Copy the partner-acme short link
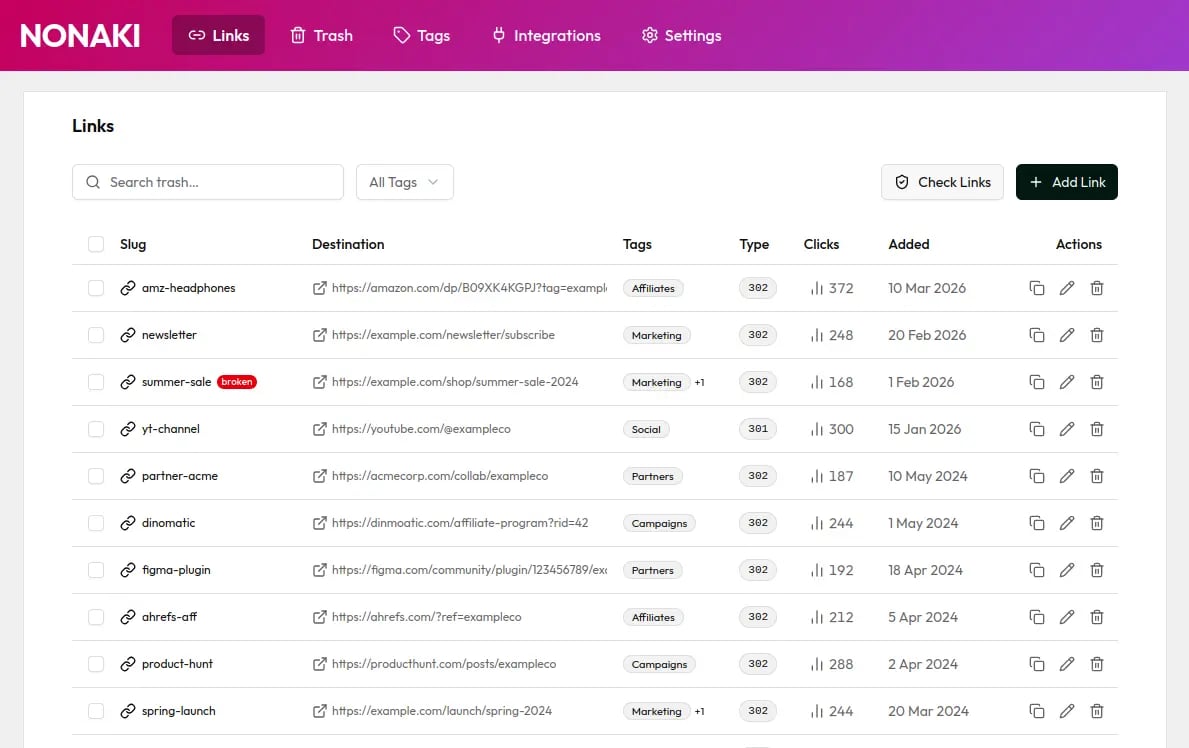Screen dimensions: 1189x748 (x=1037, y=476)
